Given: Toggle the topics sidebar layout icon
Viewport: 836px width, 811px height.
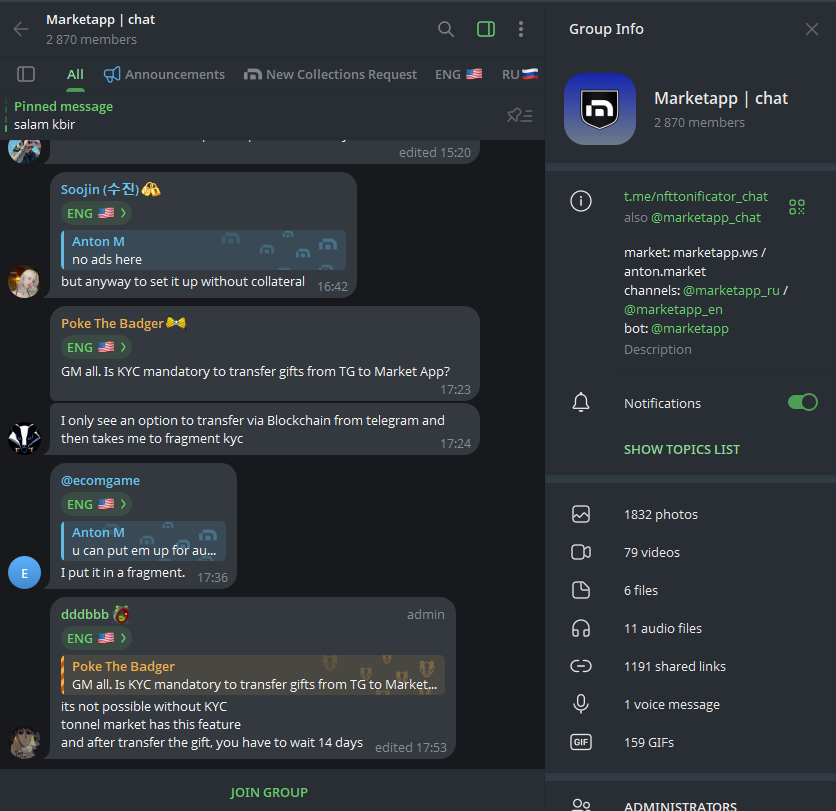Looking at the screenshot, I should (x=26, y=74).
